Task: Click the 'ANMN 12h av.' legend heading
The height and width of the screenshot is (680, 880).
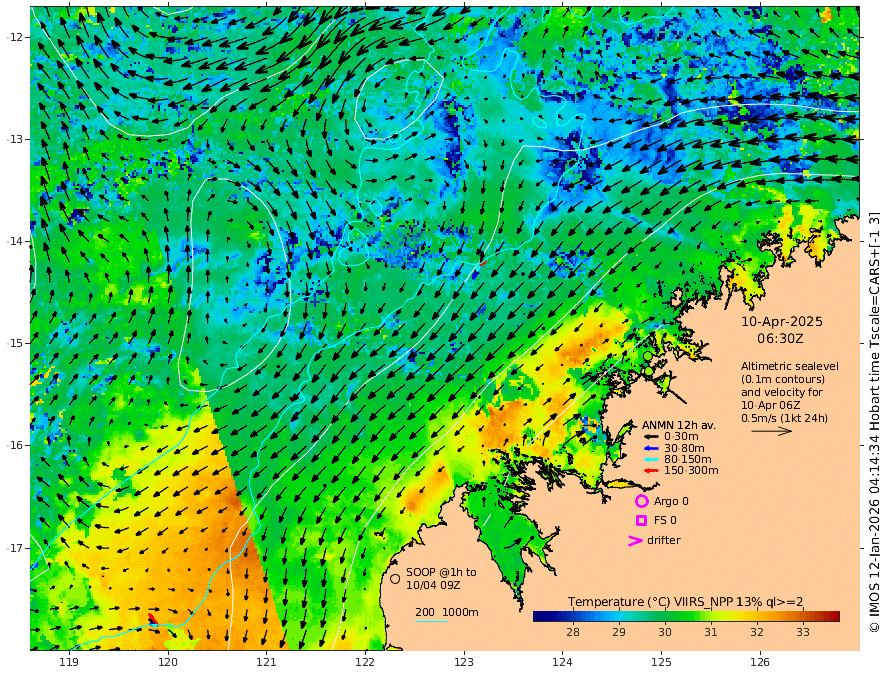Action: coord(679,425)
